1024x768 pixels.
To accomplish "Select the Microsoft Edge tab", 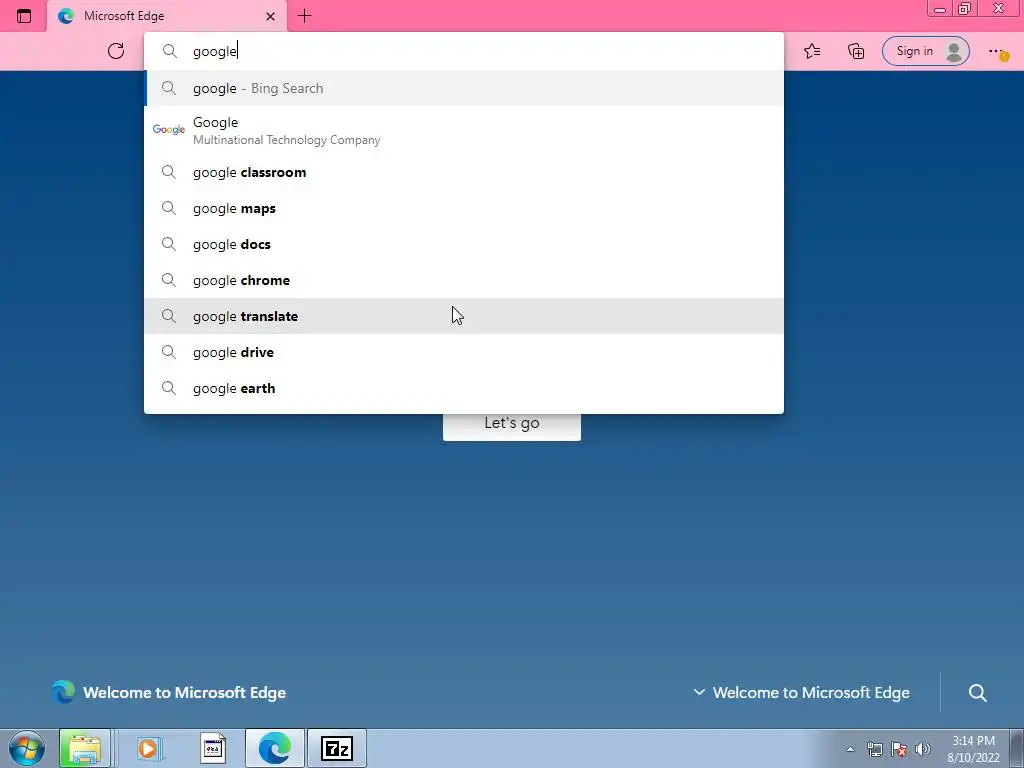I will point(167,16).
